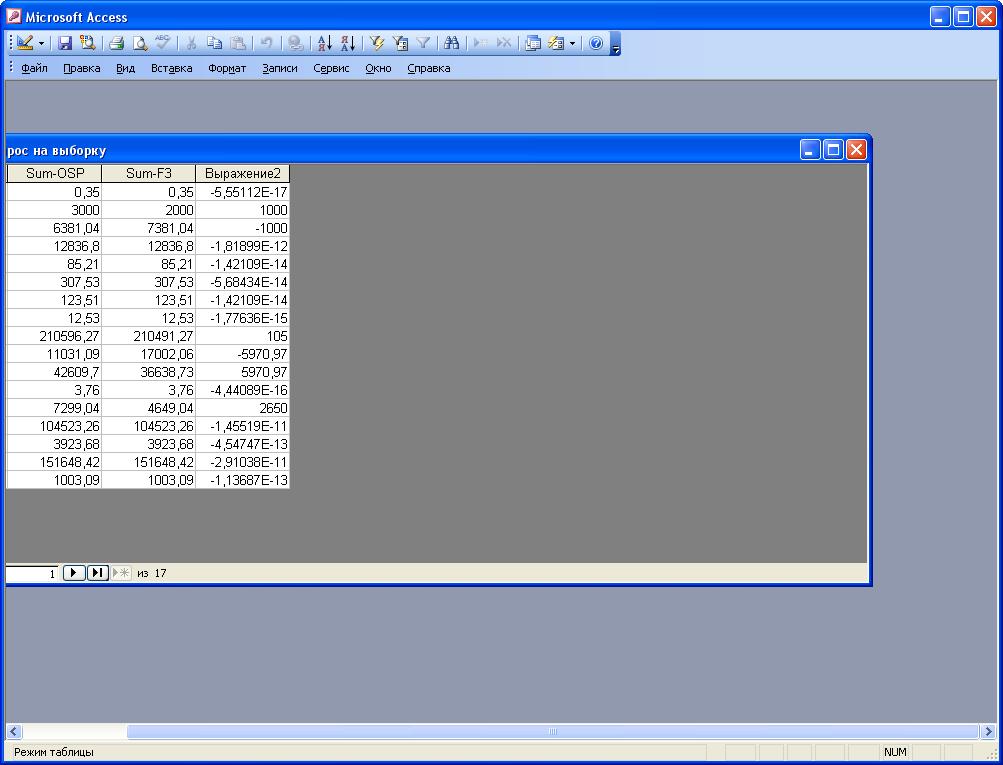
Task: Open Find with the binoculars icon
Action: tap(452, 43)
